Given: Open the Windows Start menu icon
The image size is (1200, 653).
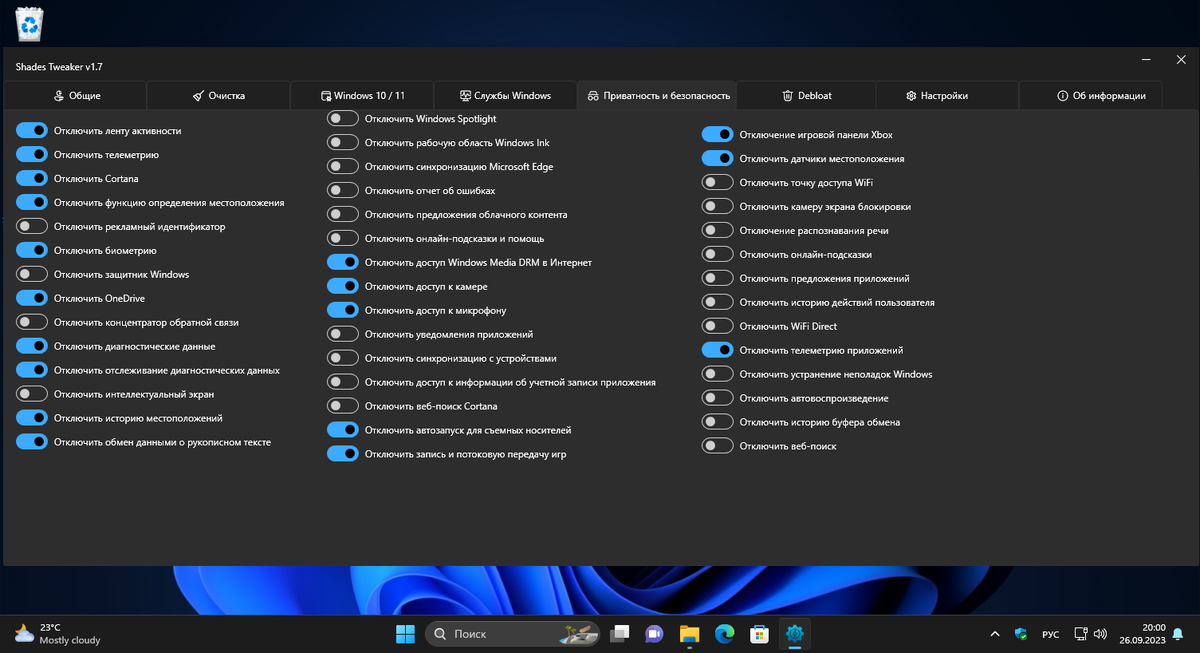Looking at the screenshot, I should tap(405, 634).
